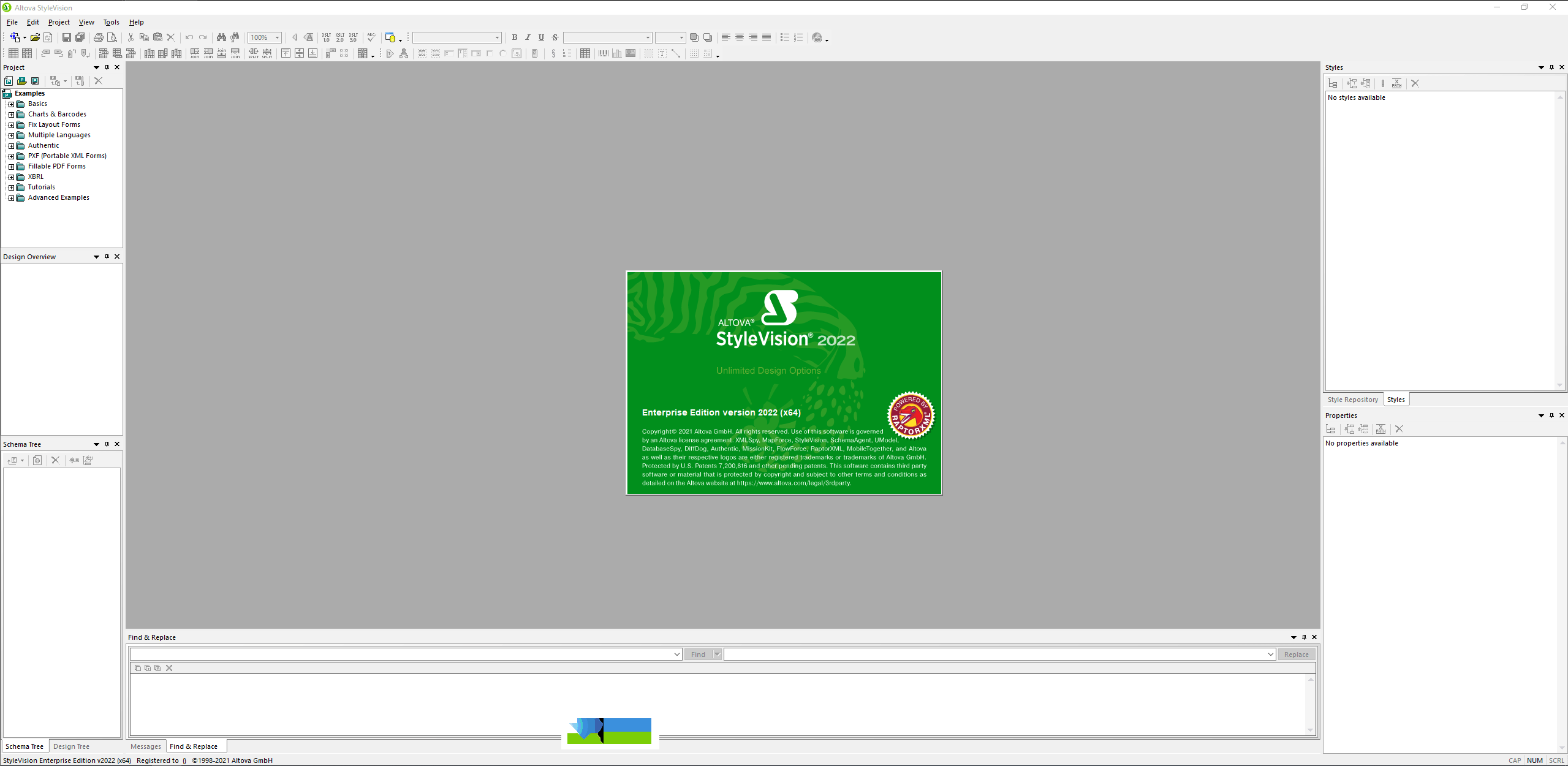
Task: Toggle Strikethrough formatting
Action: (x=555, y=37)
